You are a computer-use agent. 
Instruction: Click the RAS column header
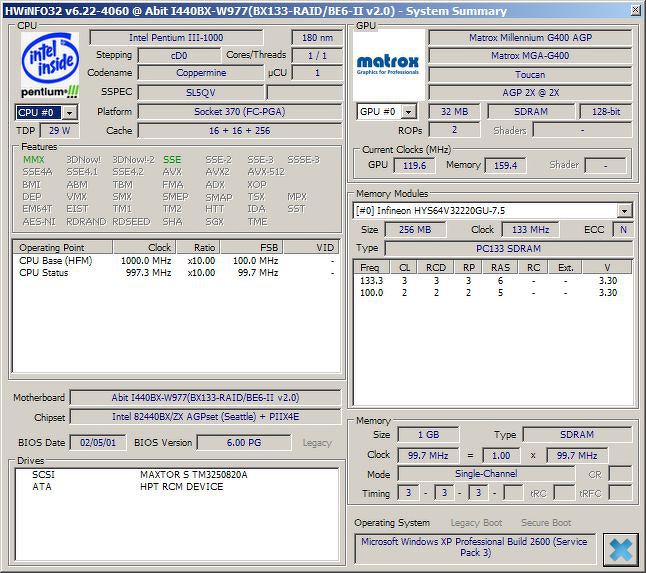point(500,267)
